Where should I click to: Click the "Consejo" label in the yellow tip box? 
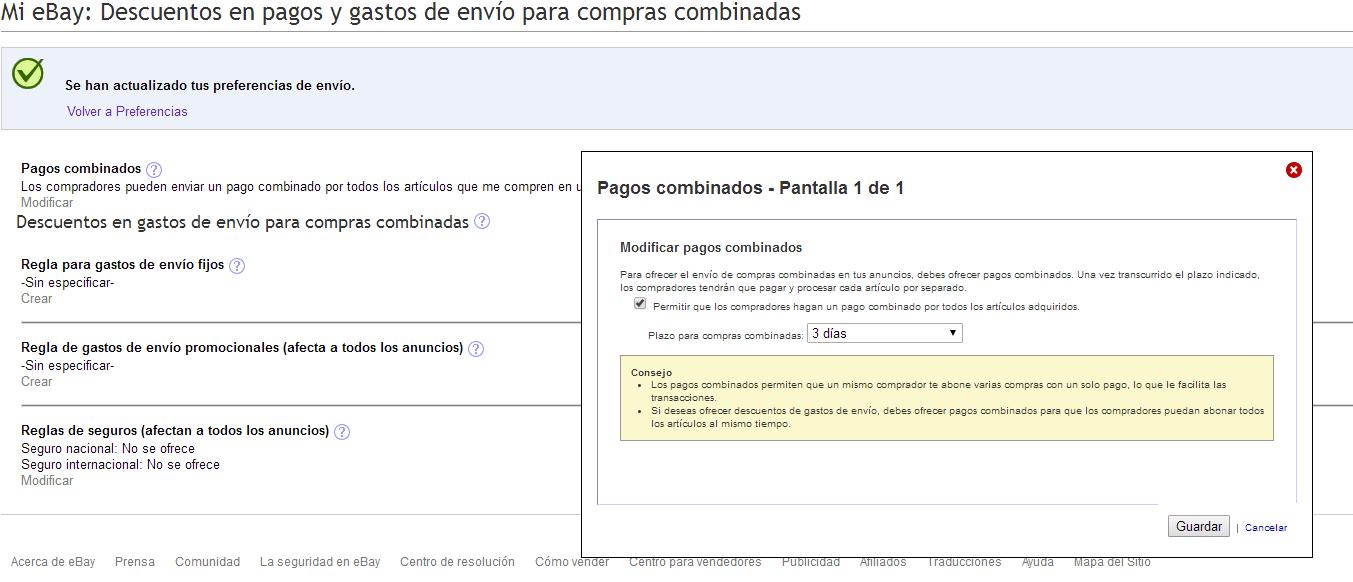tap(651, 373)
